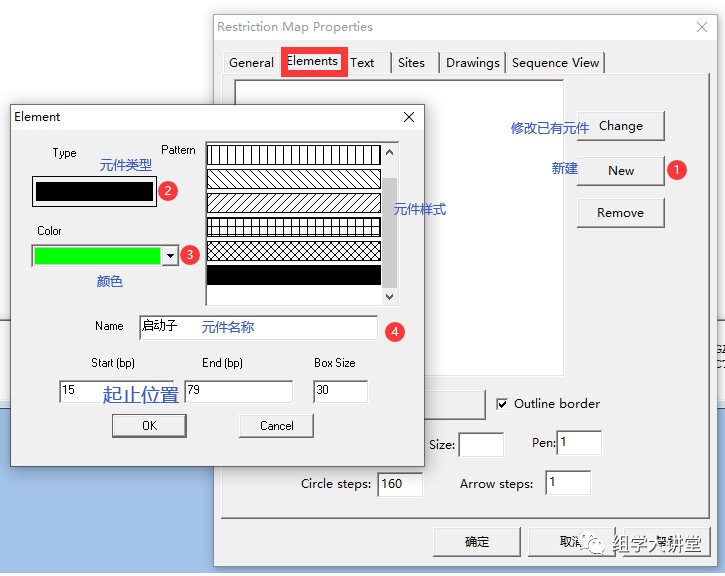Image resolution: width=725 pixels, height=576 pixels.
Task: Go to the Sequence View tab
Action: [555, 62]
